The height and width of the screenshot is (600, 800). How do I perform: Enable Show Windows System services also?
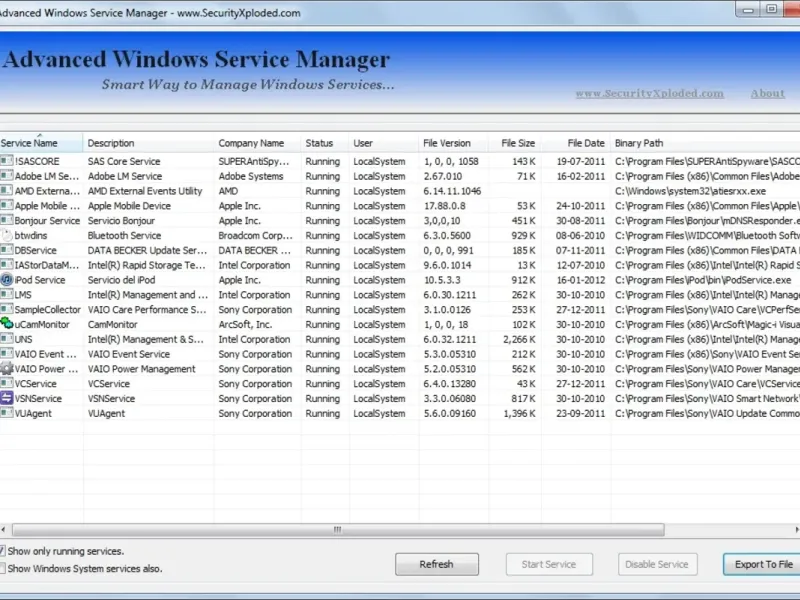coord(3,568)
